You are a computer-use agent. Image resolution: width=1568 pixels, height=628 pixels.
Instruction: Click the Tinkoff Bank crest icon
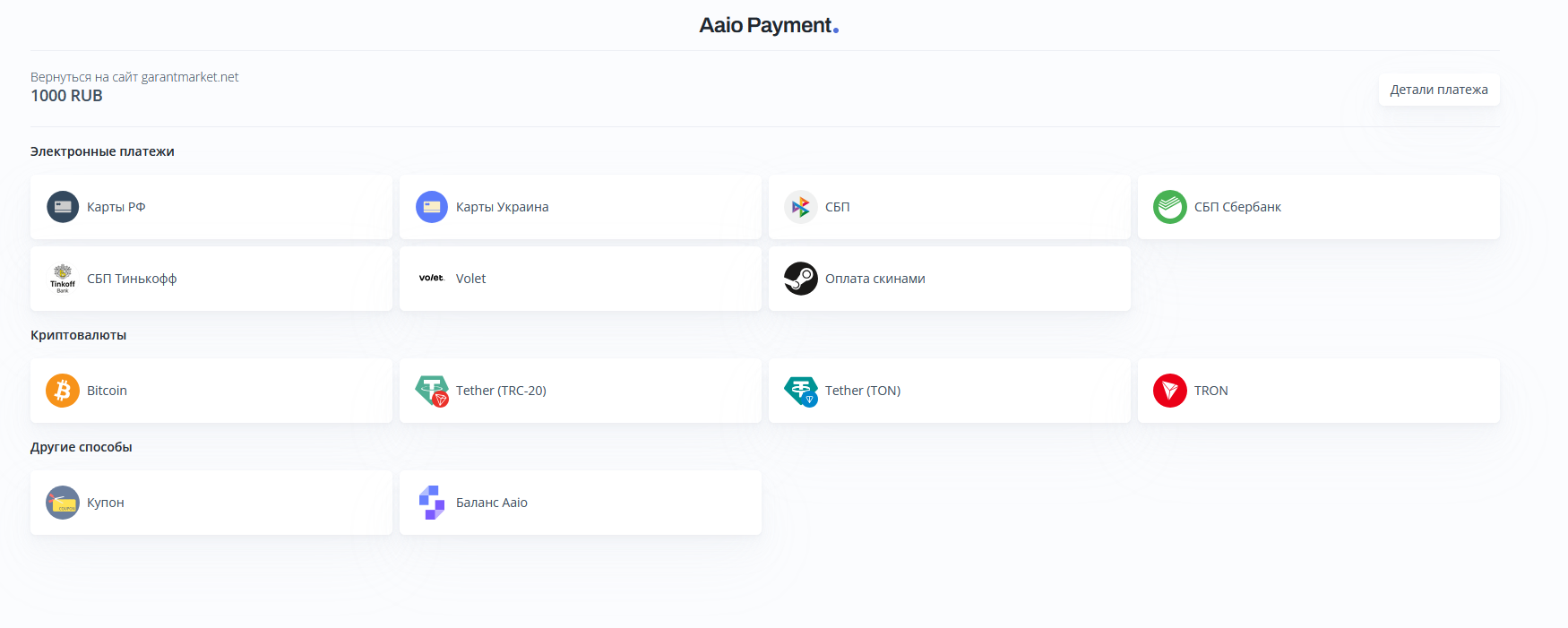click(63, 279)
